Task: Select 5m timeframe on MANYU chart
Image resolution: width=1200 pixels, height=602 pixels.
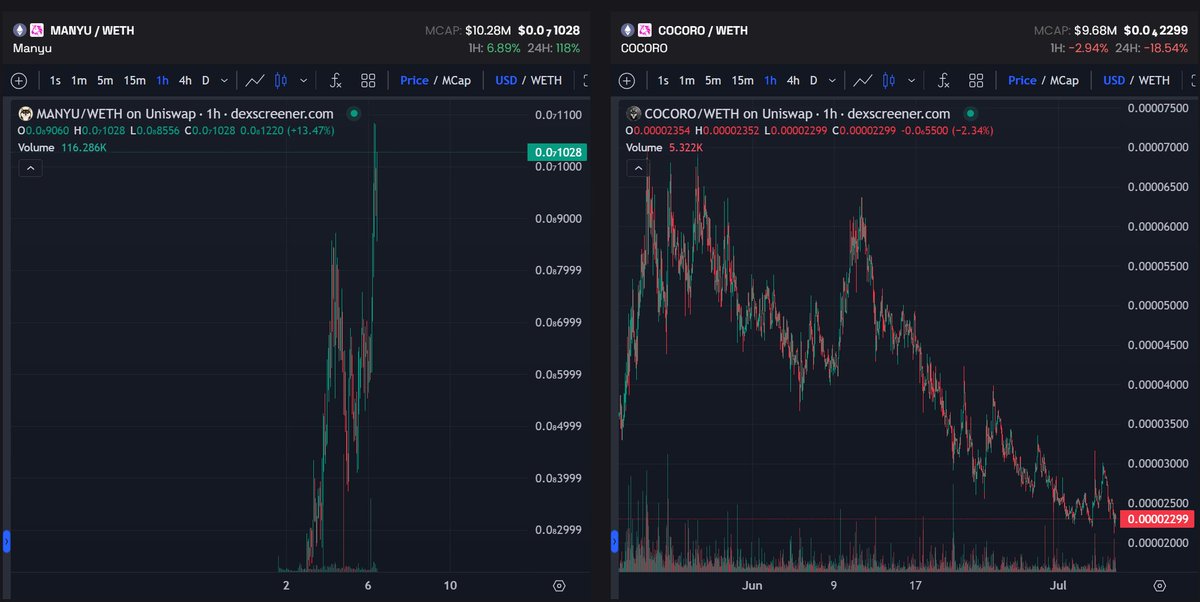Action: click(x=104, y=80)
